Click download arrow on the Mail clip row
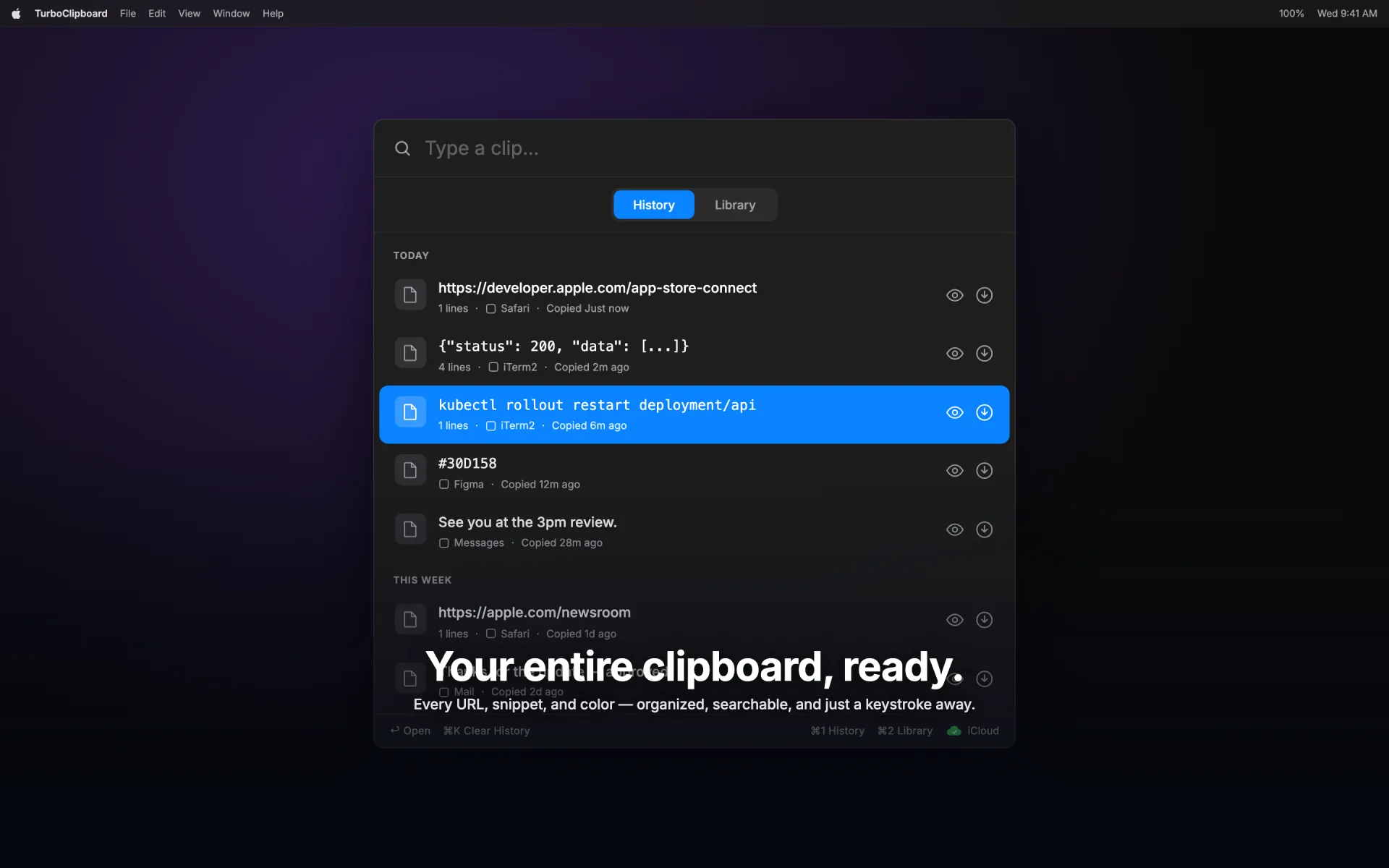The width and height of the screenshot is (1389, 868). 984,678
